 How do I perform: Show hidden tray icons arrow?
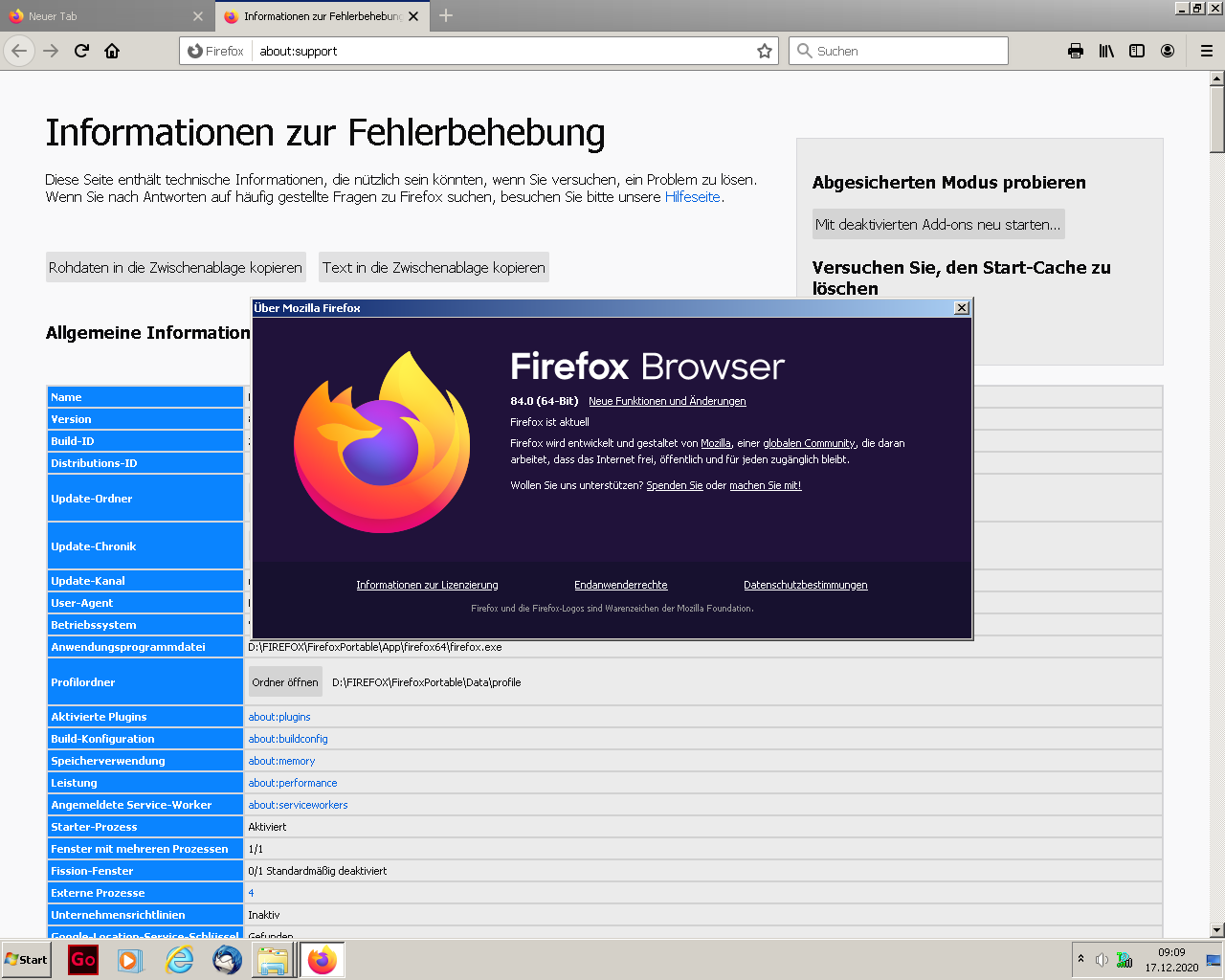1081,959
